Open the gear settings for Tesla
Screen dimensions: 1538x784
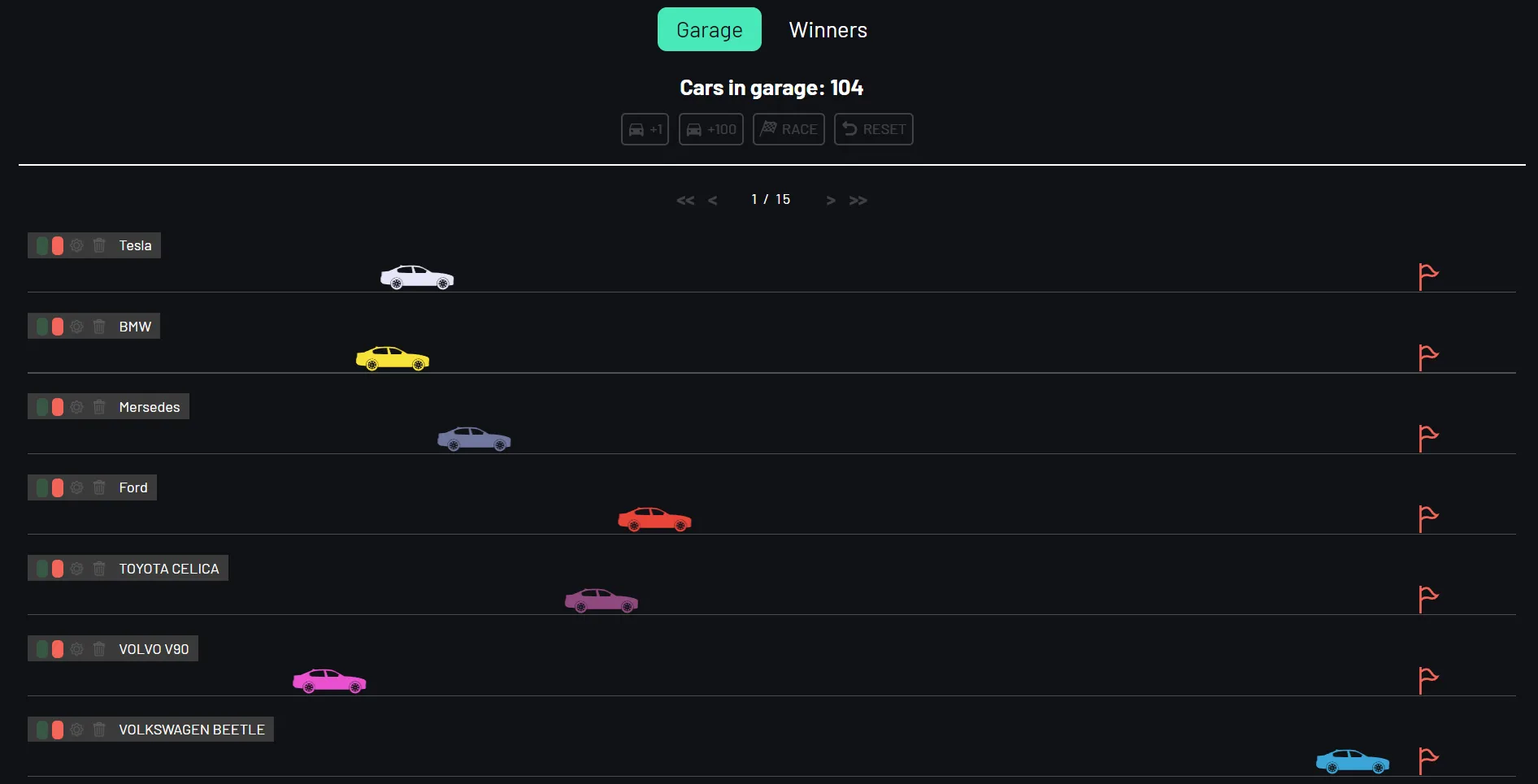76,245
